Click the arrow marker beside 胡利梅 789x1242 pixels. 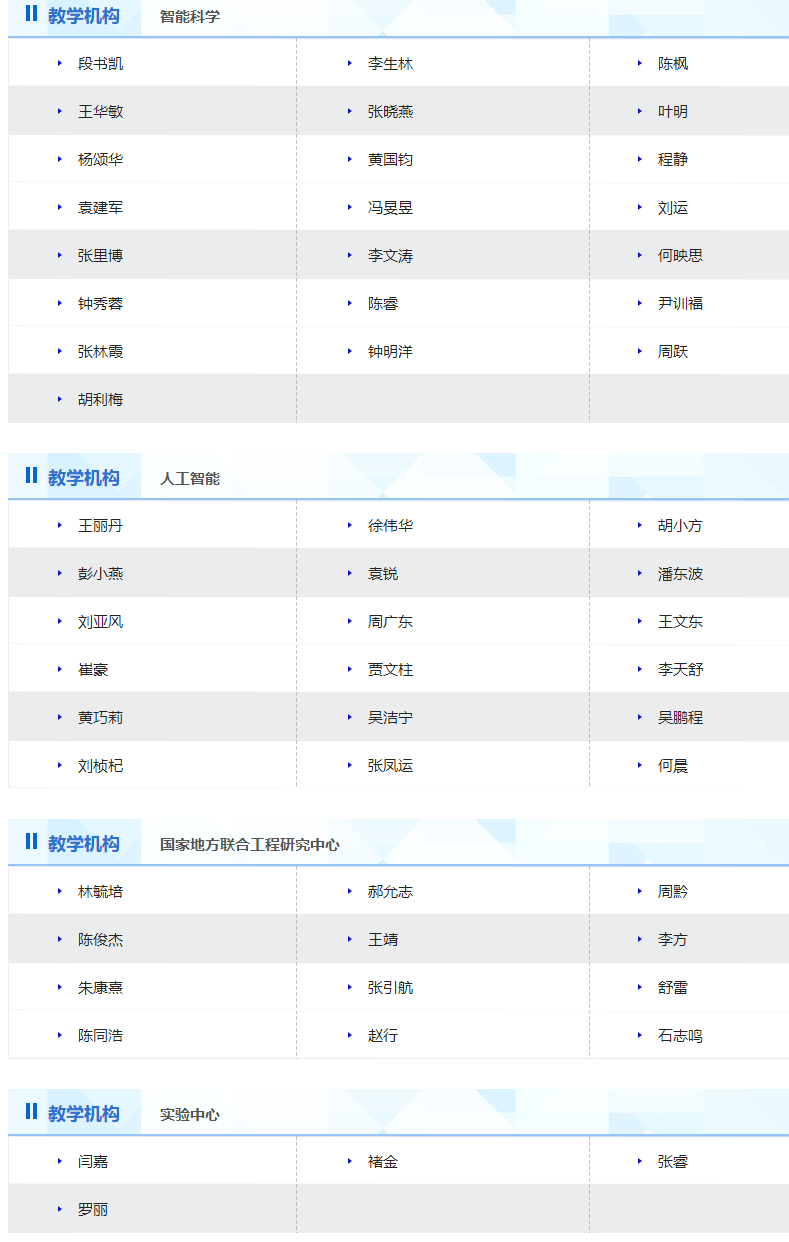tap(60, 400)
